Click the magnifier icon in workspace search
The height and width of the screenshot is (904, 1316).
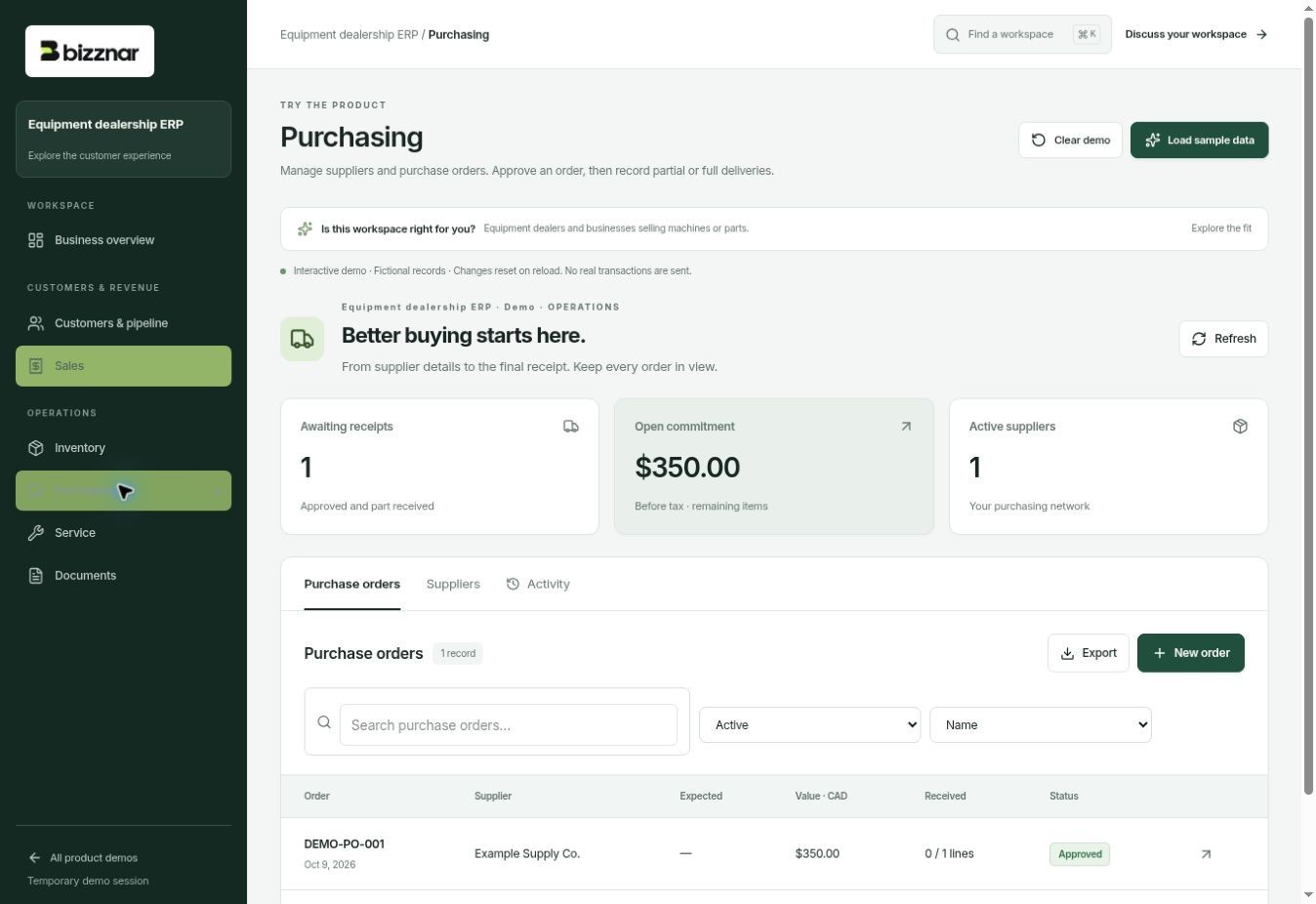[953, 35]
